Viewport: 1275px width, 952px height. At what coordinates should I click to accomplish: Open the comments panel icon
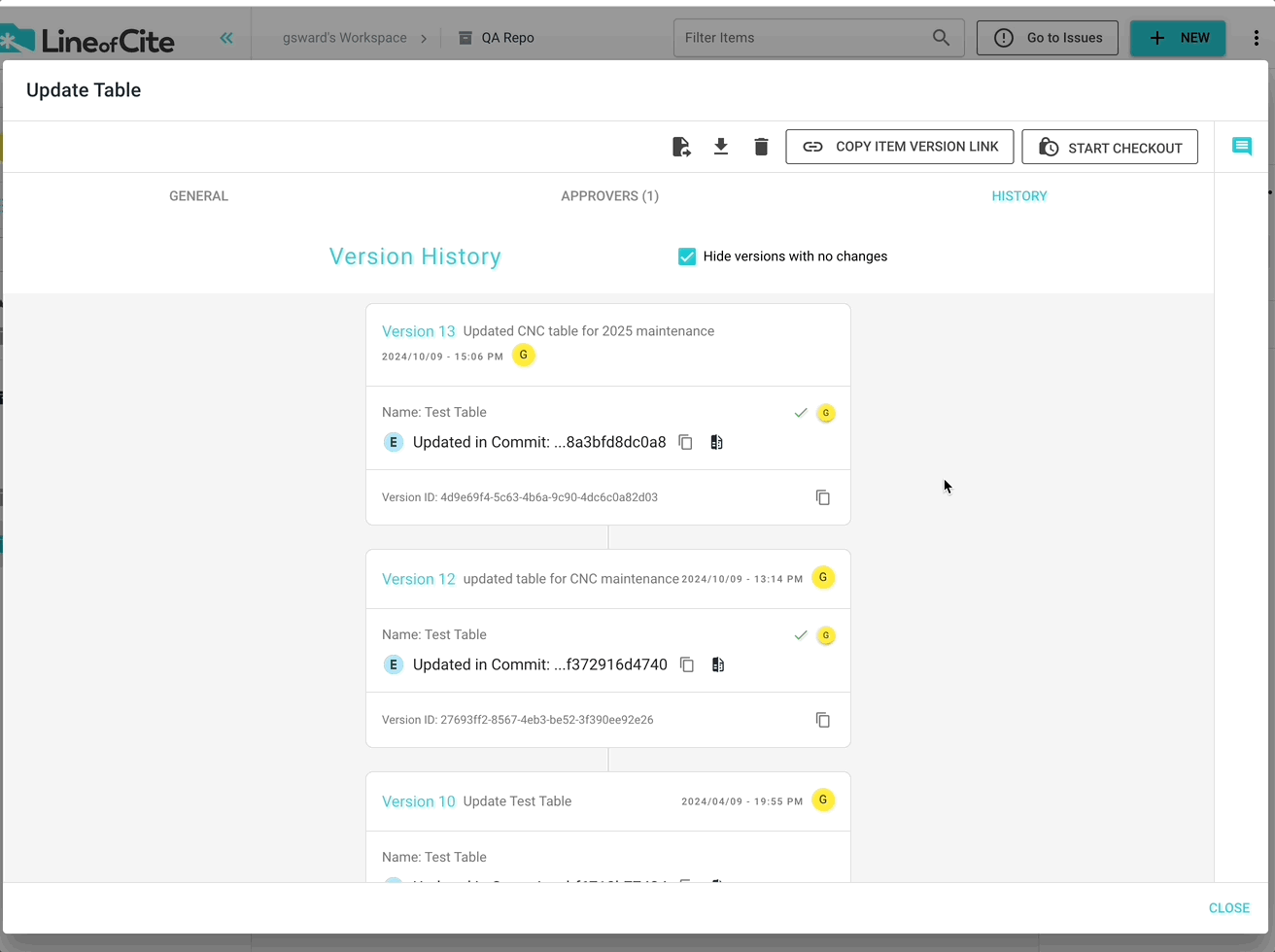(1241, 147)
